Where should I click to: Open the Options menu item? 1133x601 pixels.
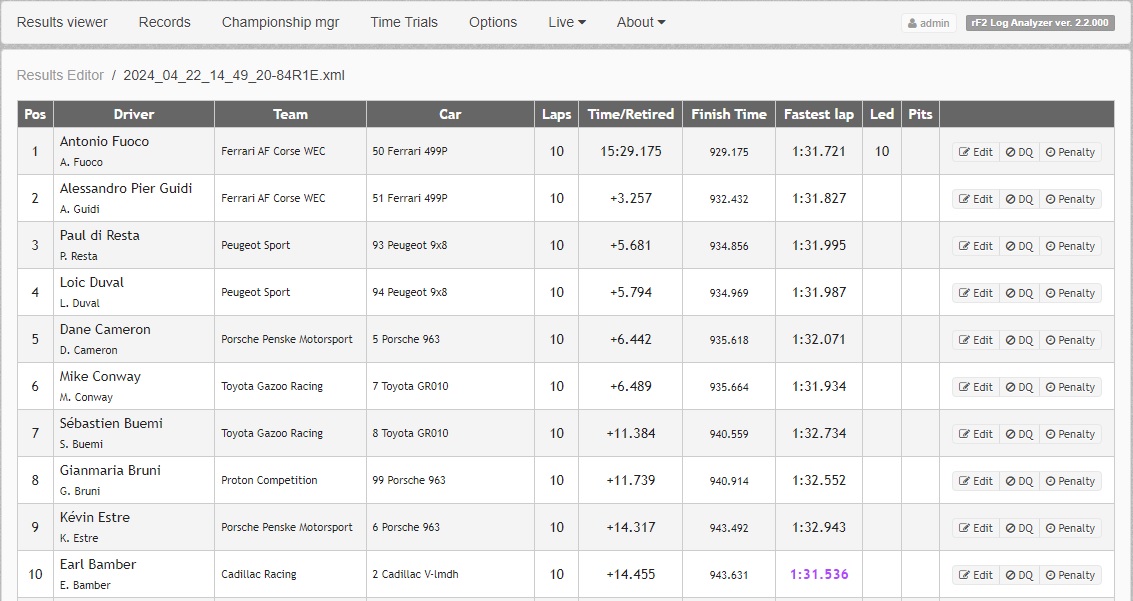pos(493,22)
